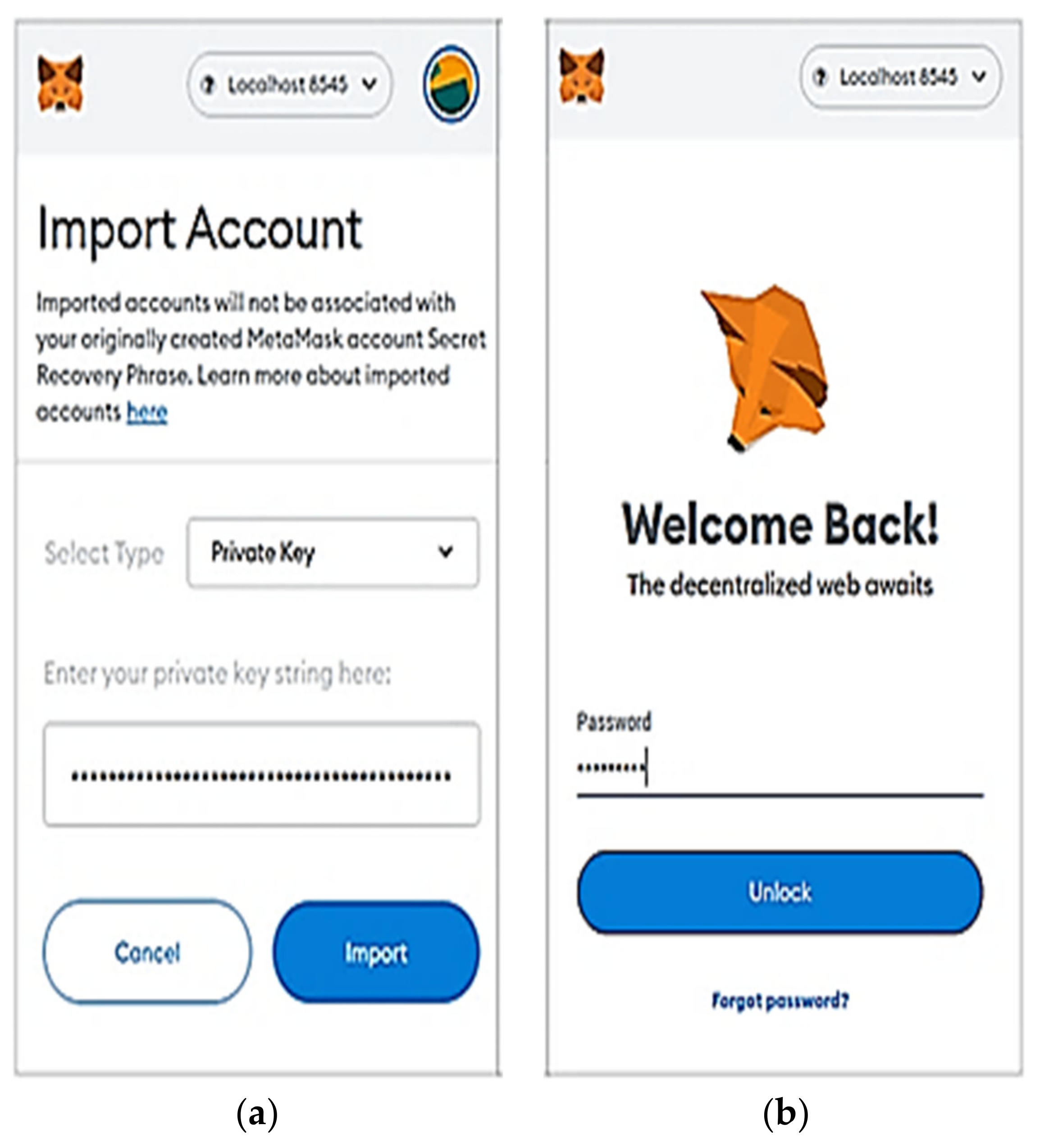Click the small fox logo on Welcome Back screen
This screenshot has height=1148, width=1040.
point(582,76)
